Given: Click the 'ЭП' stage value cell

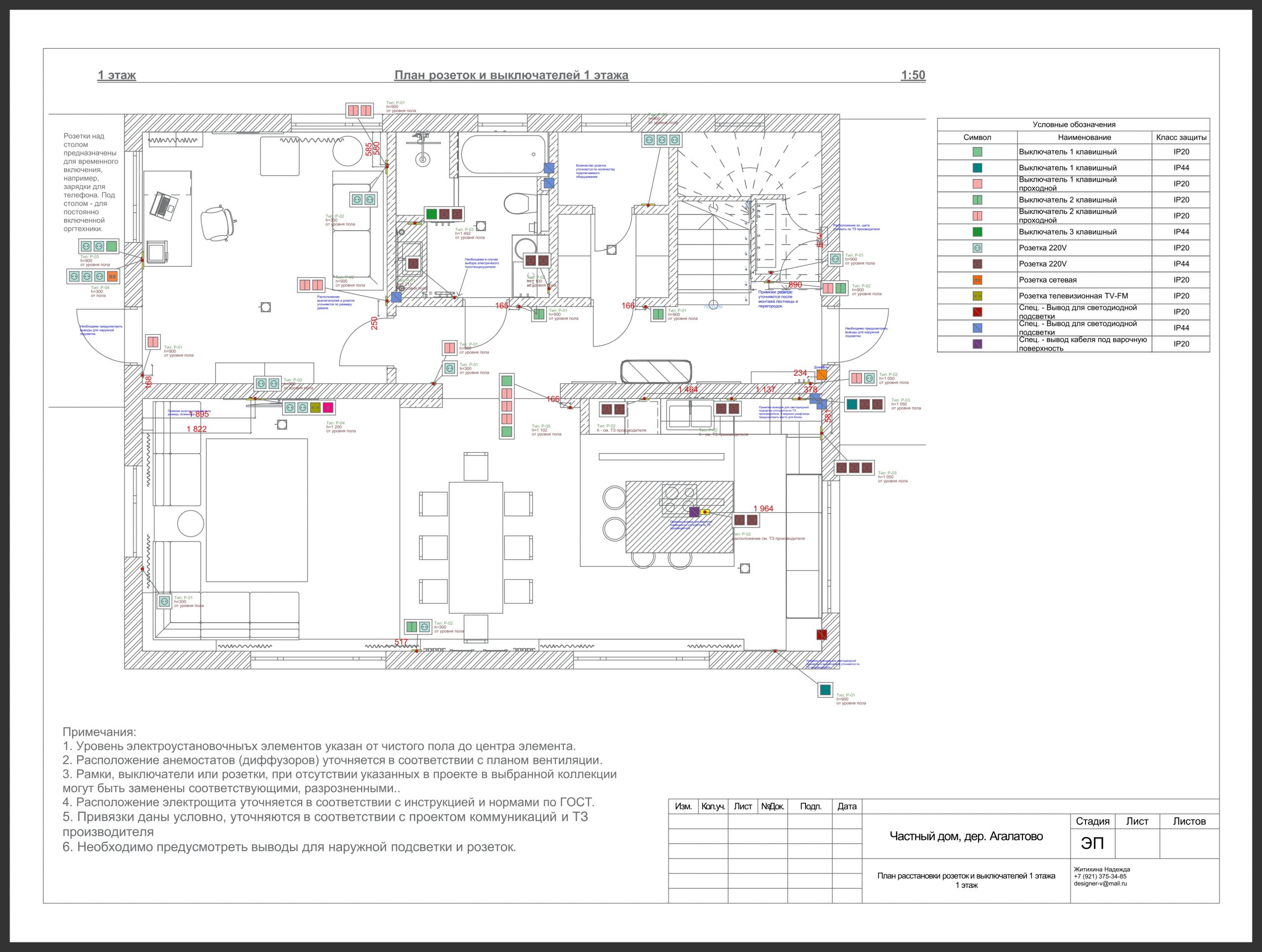Looking at the screenshot, I should click(x=1092, y=844).
